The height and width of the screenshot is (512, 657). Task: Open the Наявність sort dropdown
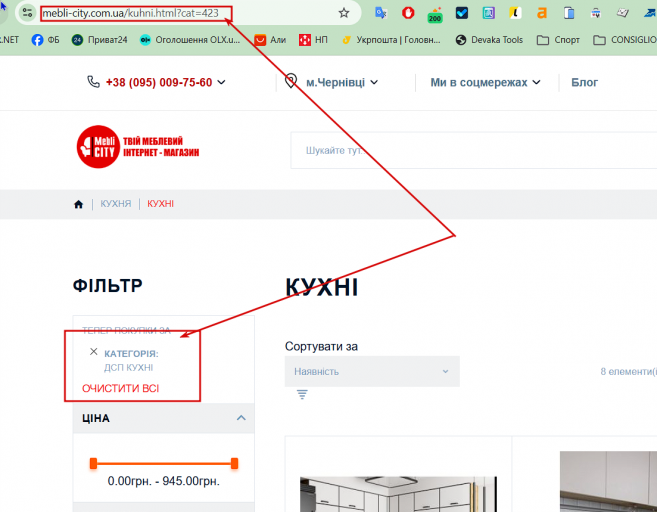372,371
